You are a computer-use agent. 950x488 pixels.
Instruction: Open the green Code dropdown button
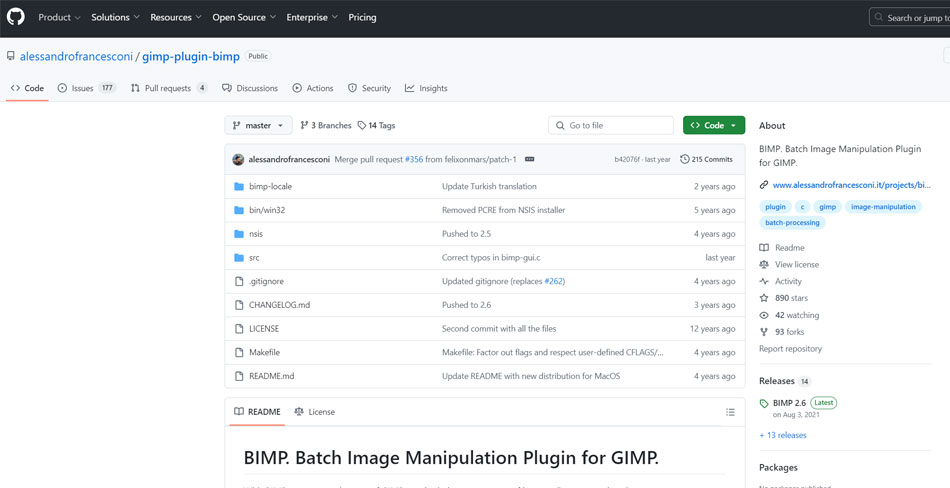[714, 125]
